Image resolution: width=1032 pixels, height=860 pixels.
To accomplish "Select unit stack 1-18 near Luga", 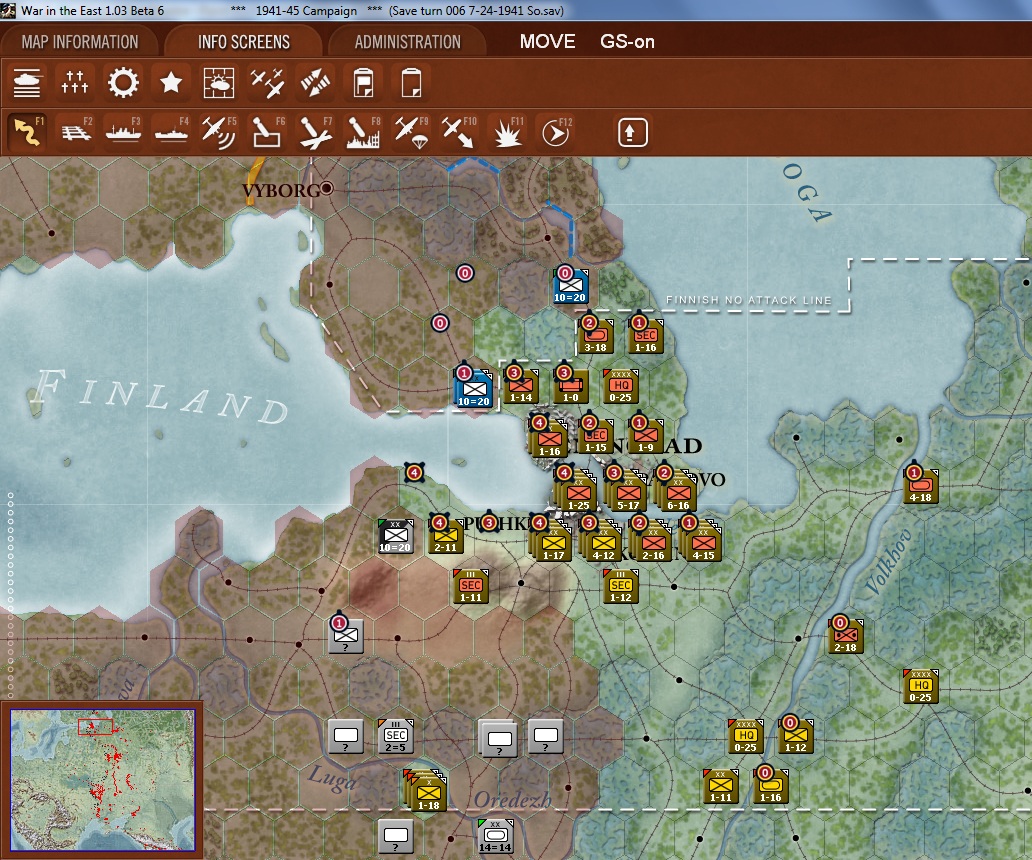I will coord(426,791).
